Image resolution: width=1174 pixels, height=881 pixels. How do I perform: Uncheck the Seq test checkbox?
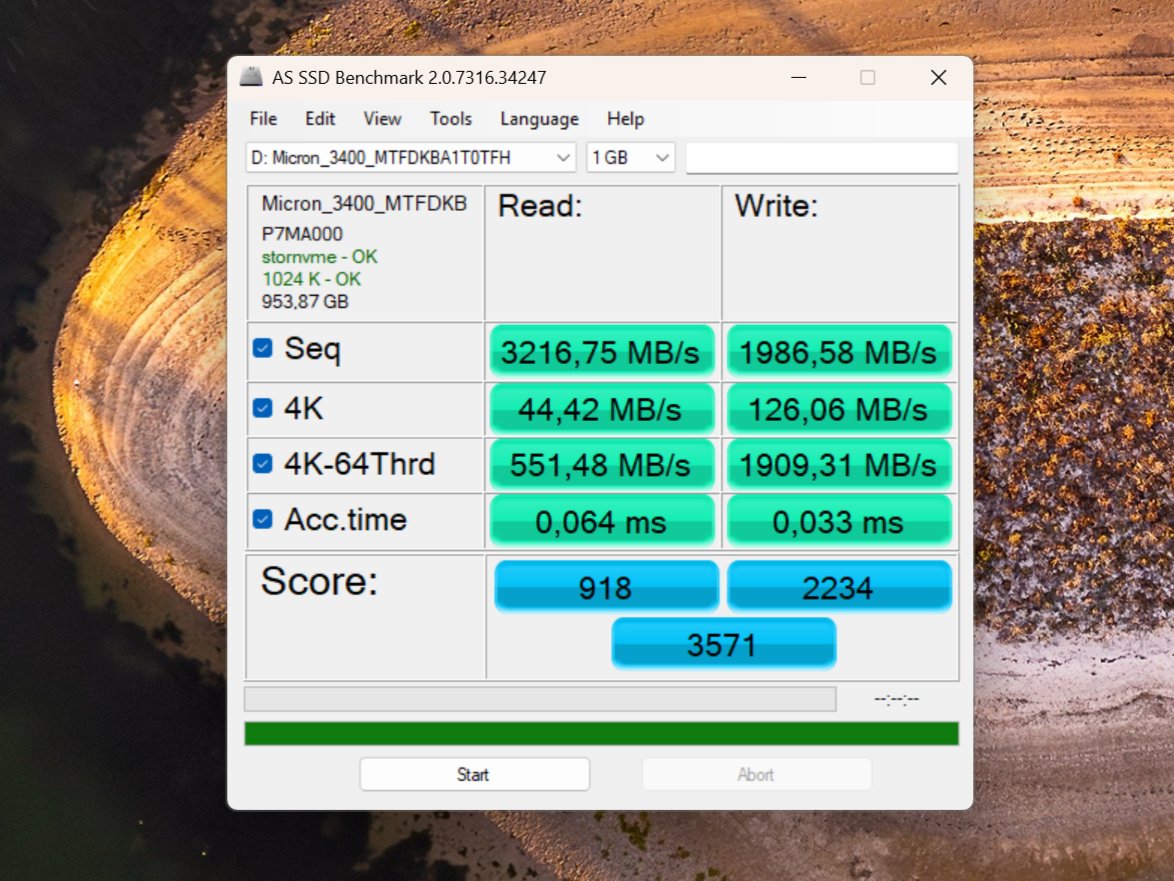(x=262, y=348)
